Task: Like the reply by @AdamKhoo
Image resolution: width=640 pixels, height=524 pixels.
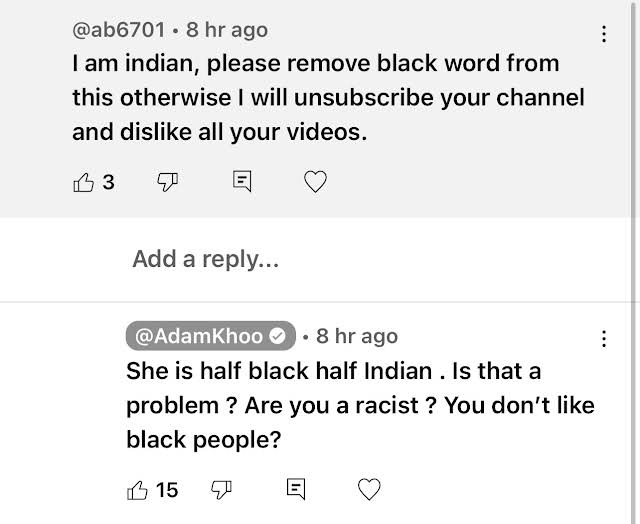Action: click(137, 490)
